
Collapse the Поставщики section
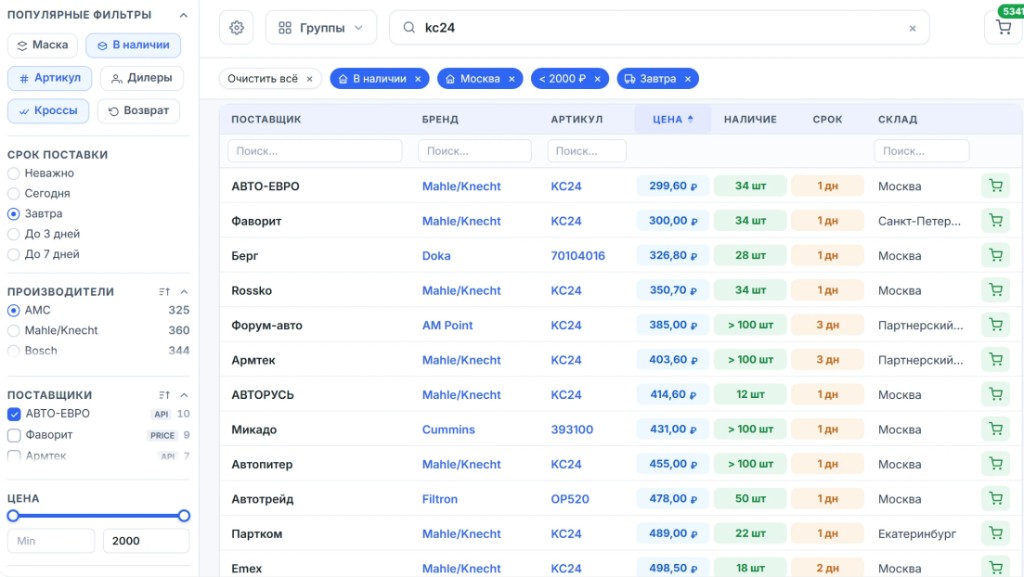click(184, 395)
